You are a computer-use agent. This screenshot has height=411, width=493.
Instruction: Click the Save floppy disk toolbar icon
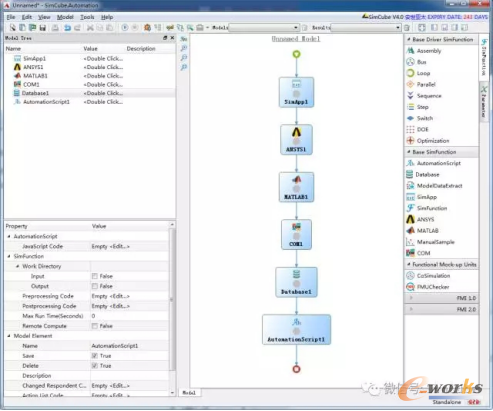tap(42, 28)
